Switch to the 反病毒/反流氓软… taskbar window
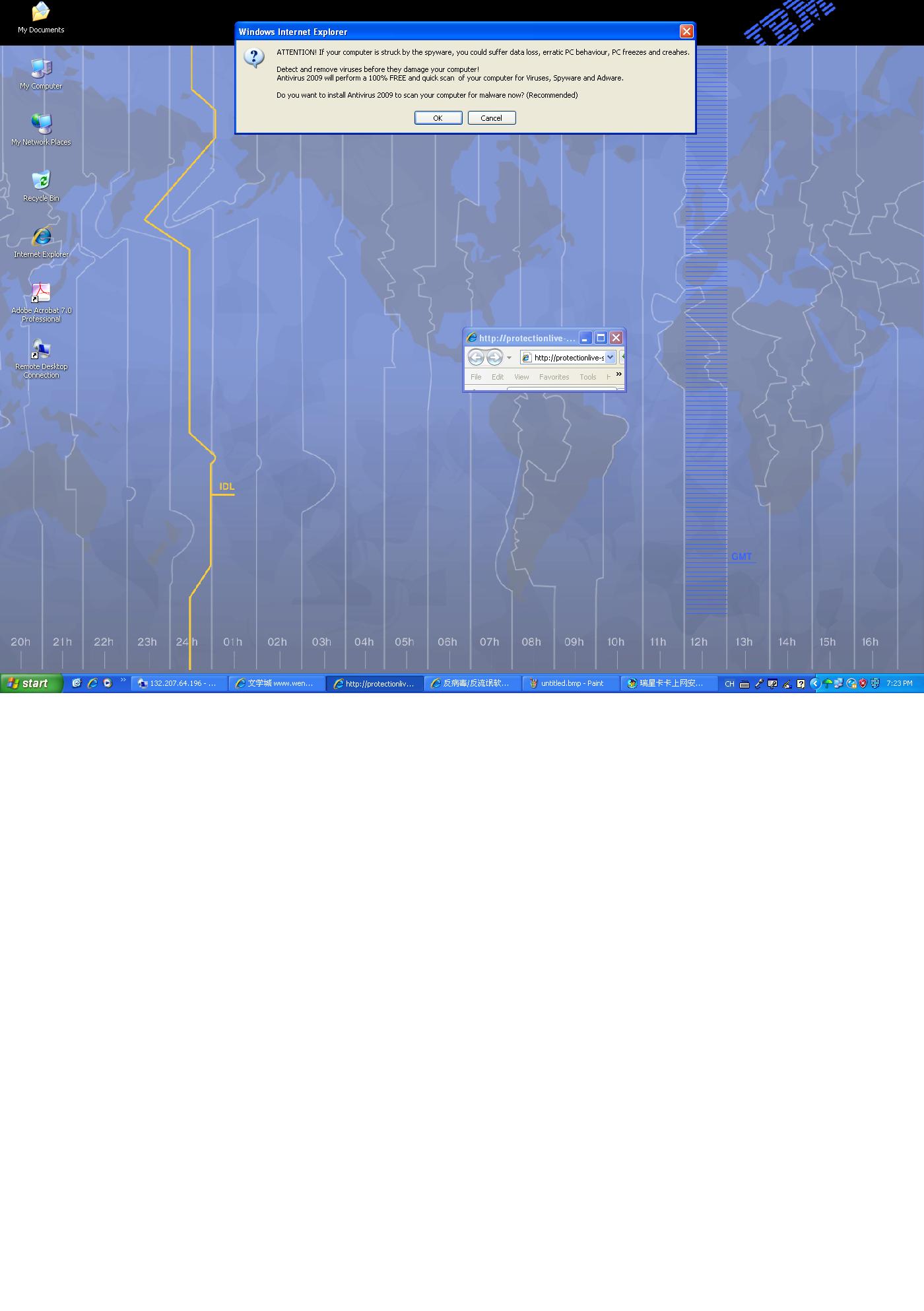The height and width of the screenshot is (1311, 924). 473,683
